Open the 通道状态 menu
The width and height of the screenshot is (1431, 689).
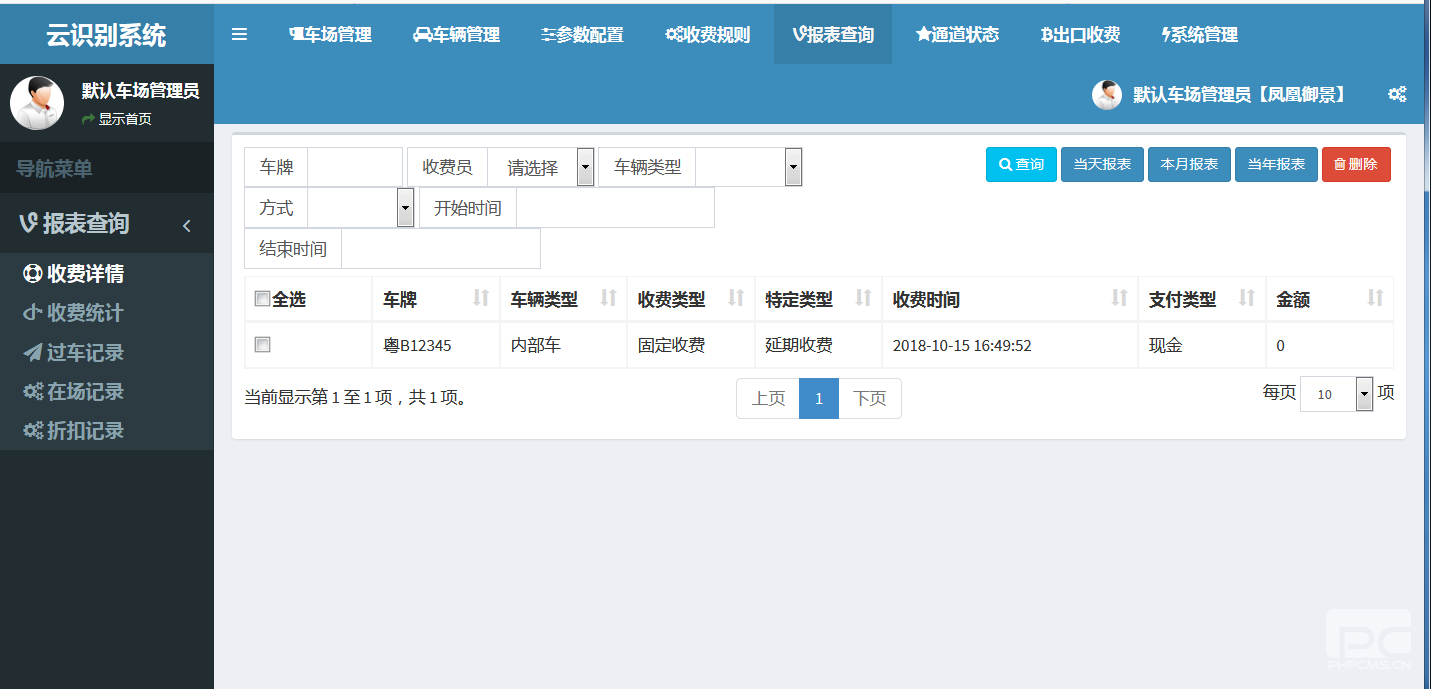point(957,35)
